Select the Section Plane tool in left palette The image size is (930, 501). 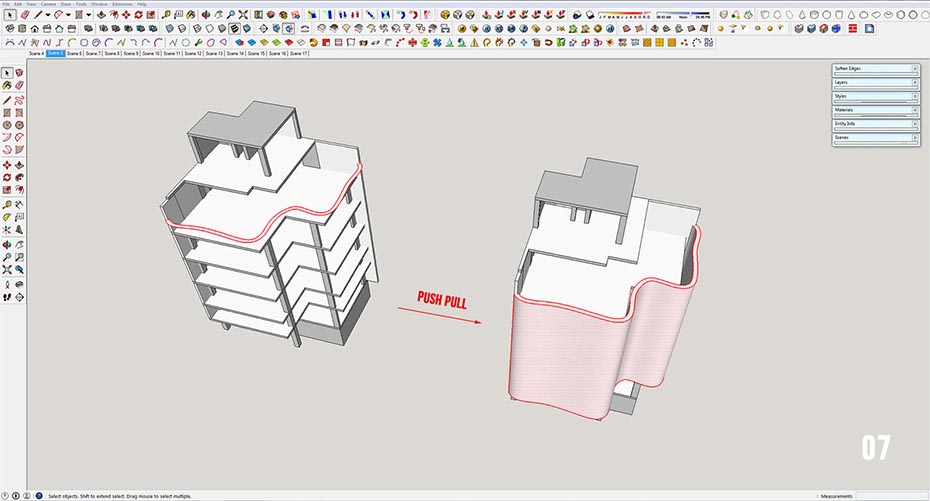(x=19, y=296)
